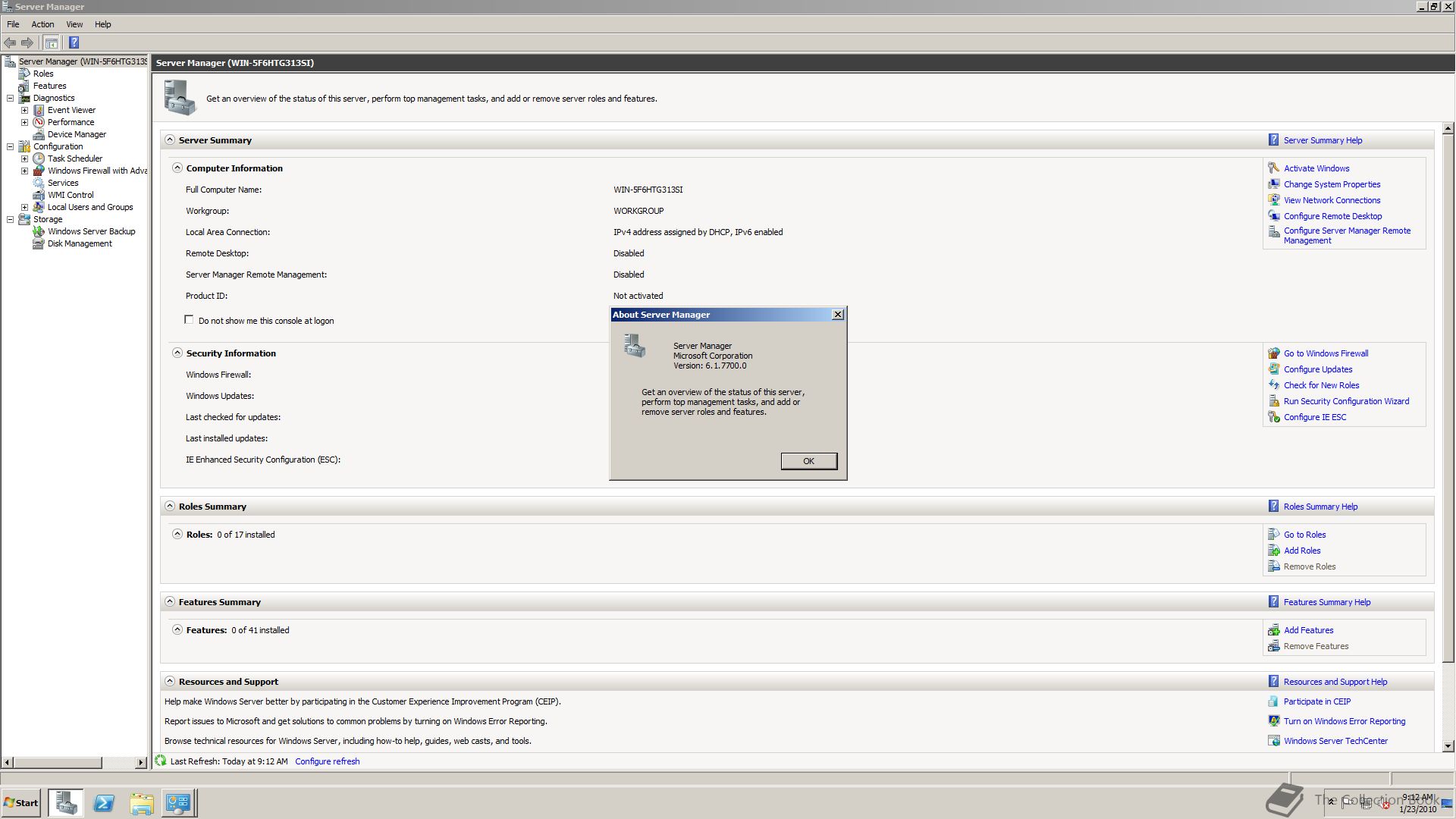Click the Check for New Roles icon

(x=1274, y=384)
